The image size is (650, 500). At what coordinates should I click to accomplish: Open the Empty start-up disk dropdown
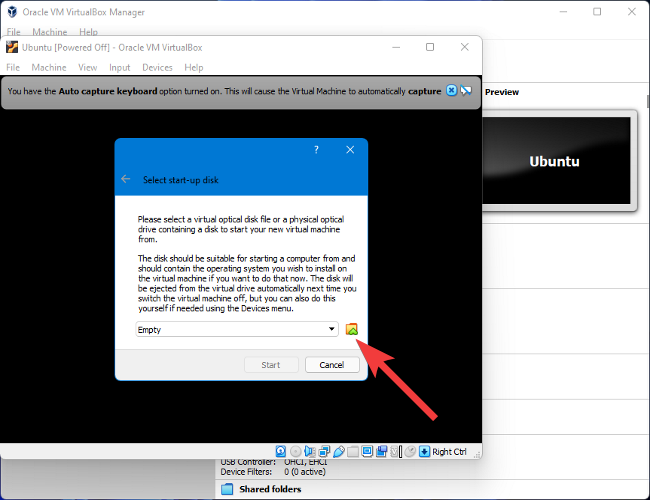[237, 329]
